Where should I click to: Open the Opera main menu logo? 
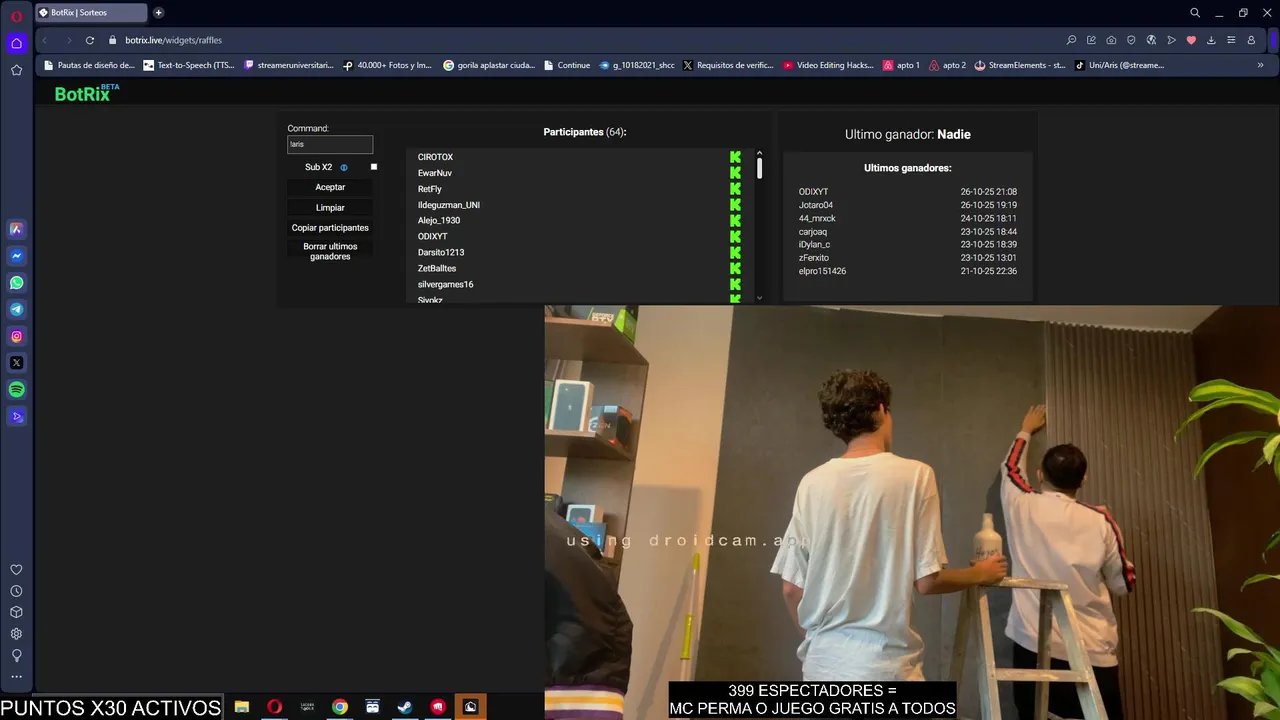[x=16, y=17]
